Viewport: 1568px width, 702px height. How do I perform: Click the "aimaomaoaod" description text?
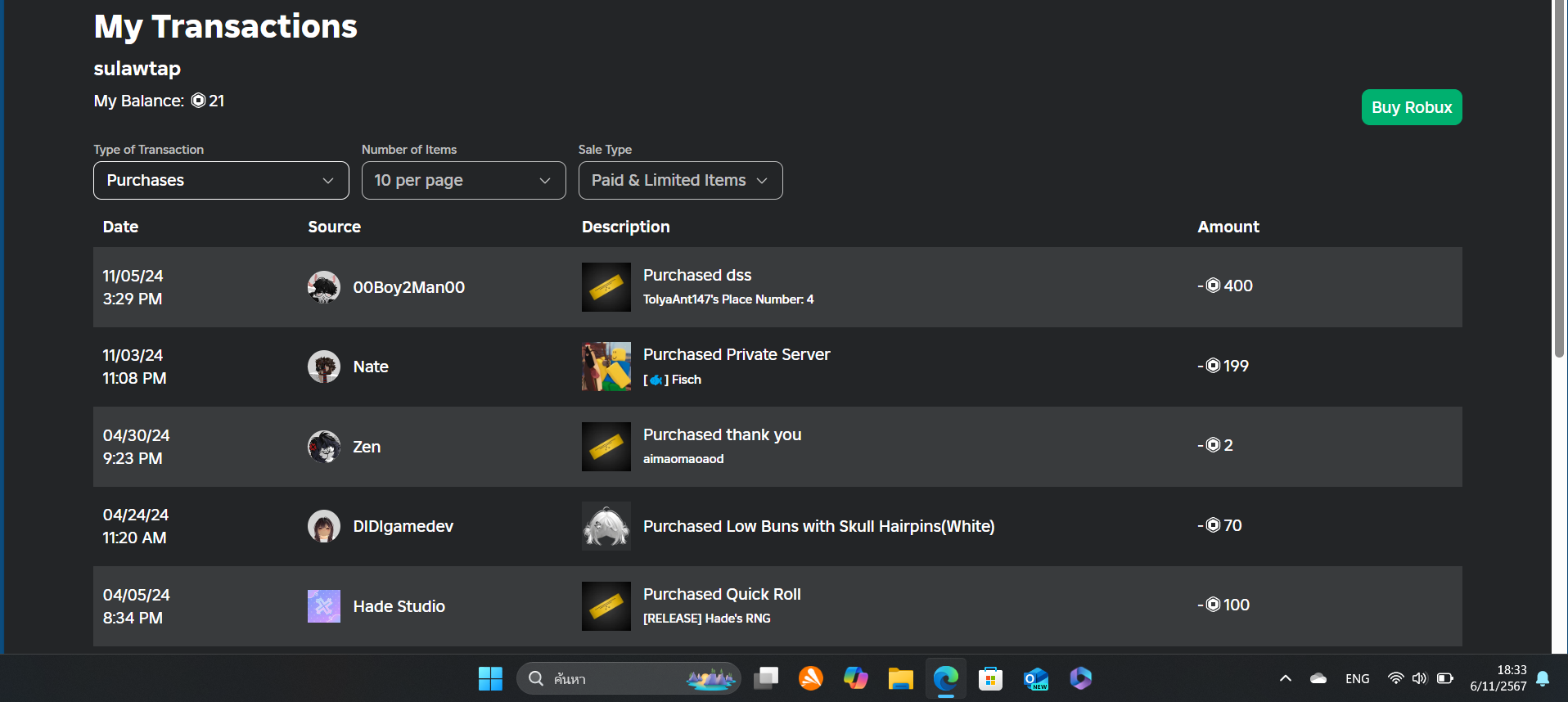point(683,459)
